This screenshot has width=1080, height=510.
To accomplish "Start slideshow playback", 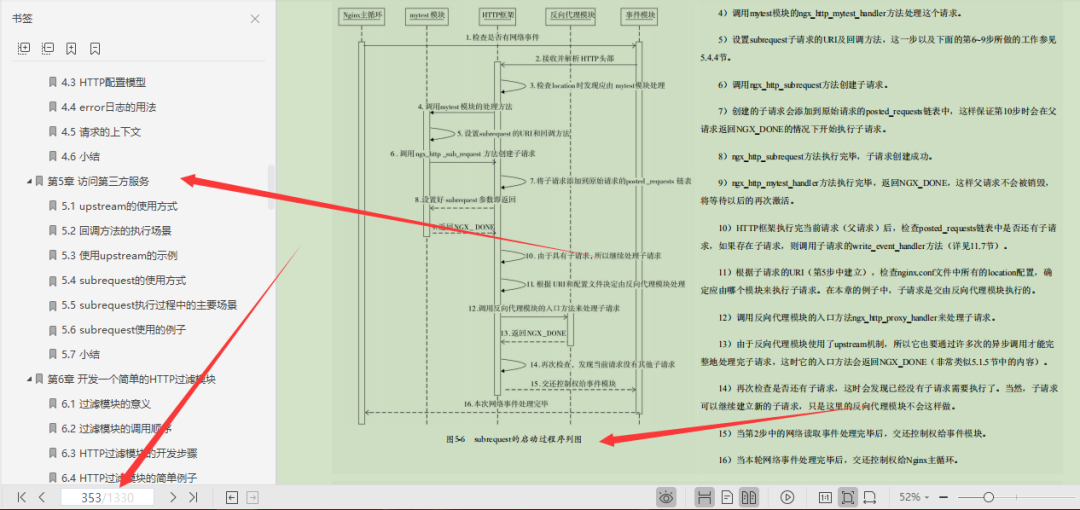I will [787, 497].
